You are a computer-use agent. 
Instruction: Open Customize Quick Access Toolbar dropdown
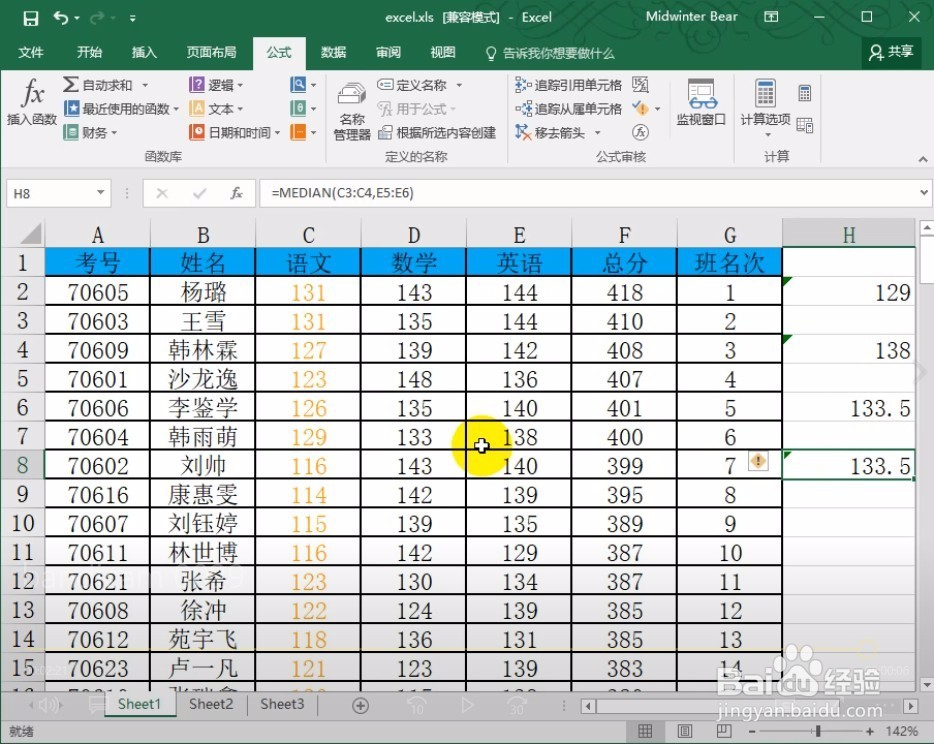[x=132, y=18]
